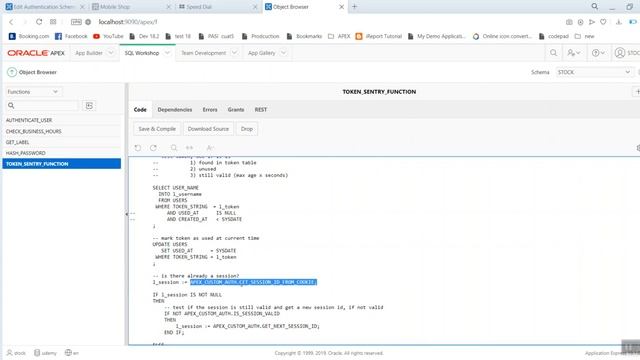Select the CHECK_BUSINESS_HOURS function
This screenshot has height=360, width=640.
(62, 131)
